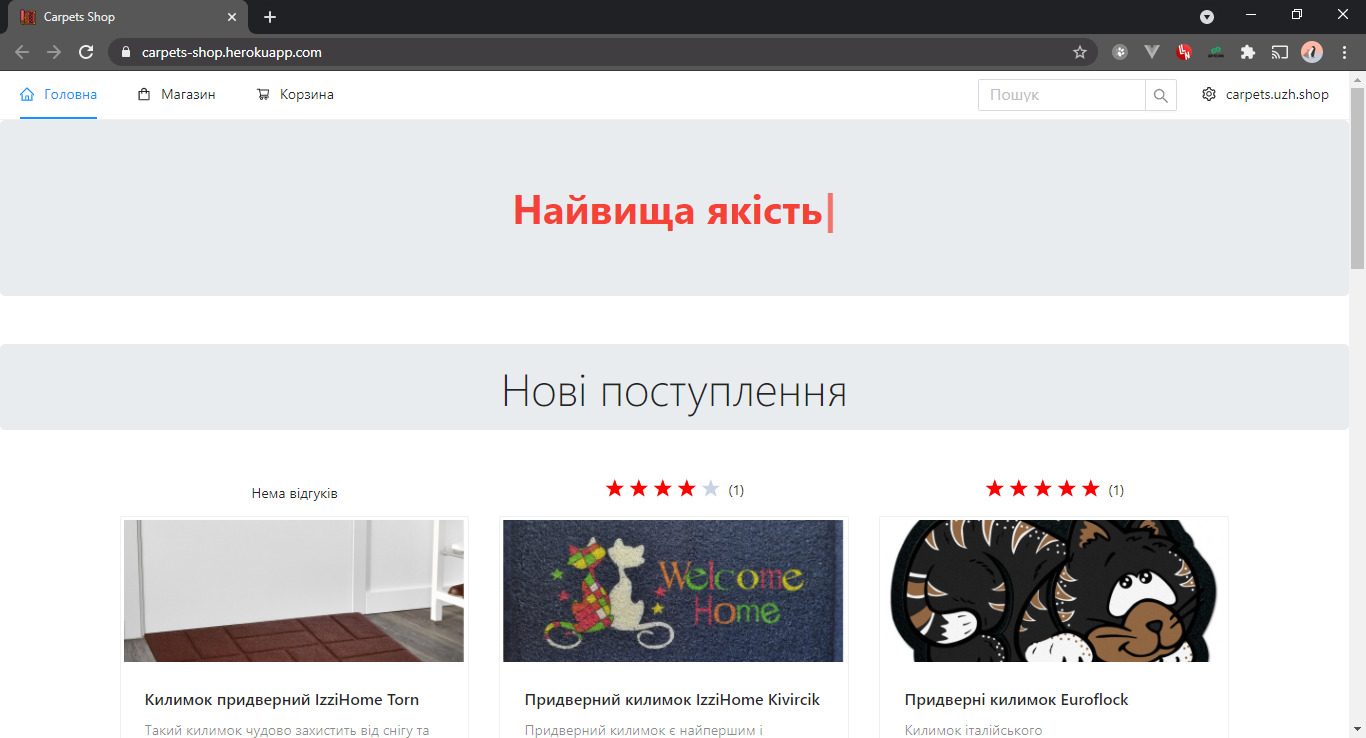Open tab search dropdown arrow
This screenshot has width=1366, height=738.
point(1207,17)
